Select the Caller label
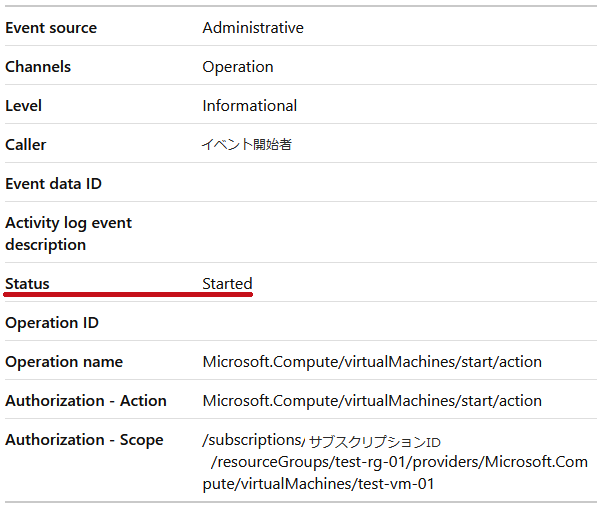The image size is (599, 505). [25, 145]
